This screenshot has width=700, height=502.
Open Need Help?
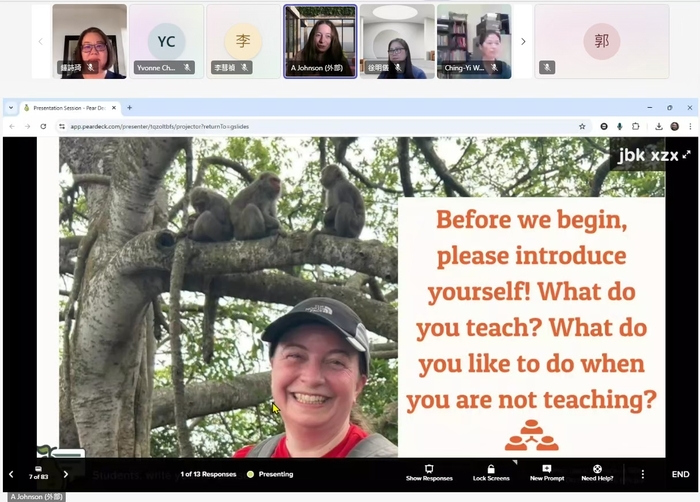click(x=597, y=473)
